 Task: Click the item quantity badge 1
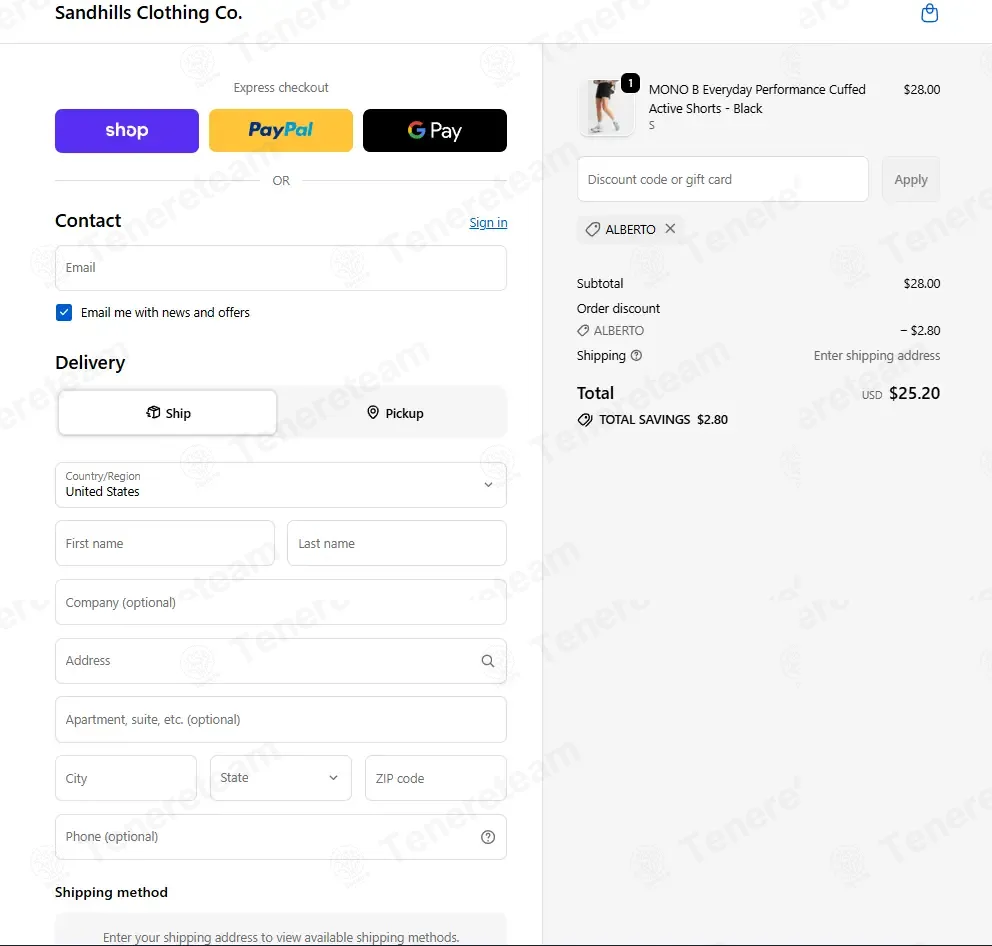pos(630,83)
